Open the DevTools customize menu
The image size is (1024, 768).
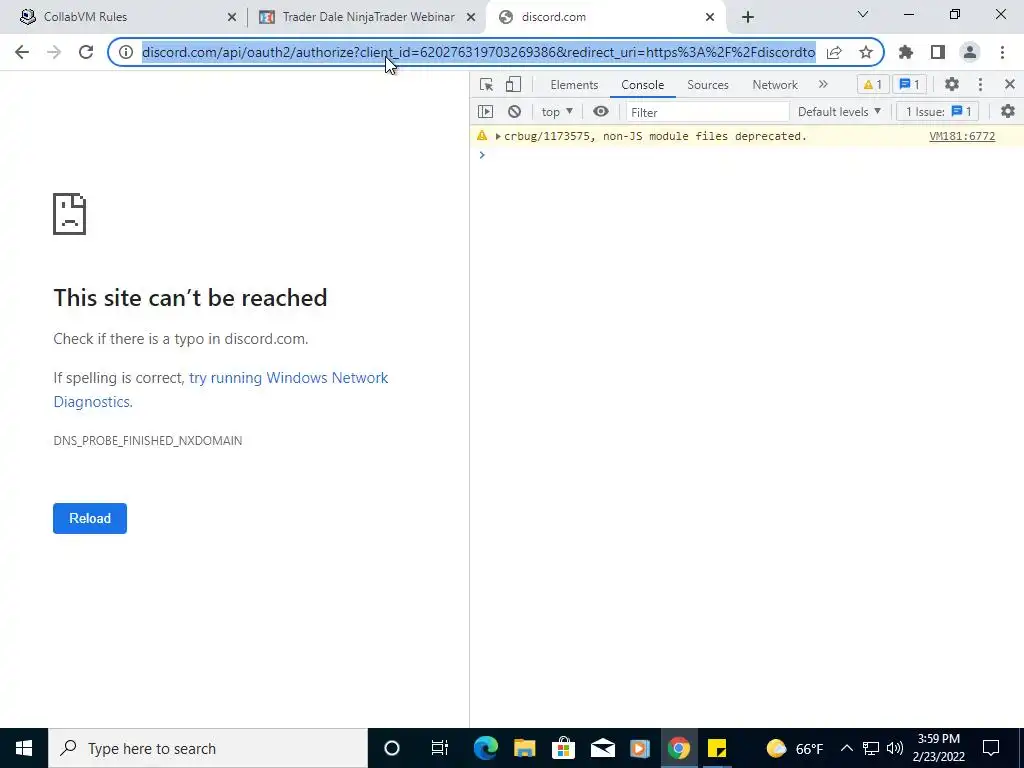coord(980,84)
